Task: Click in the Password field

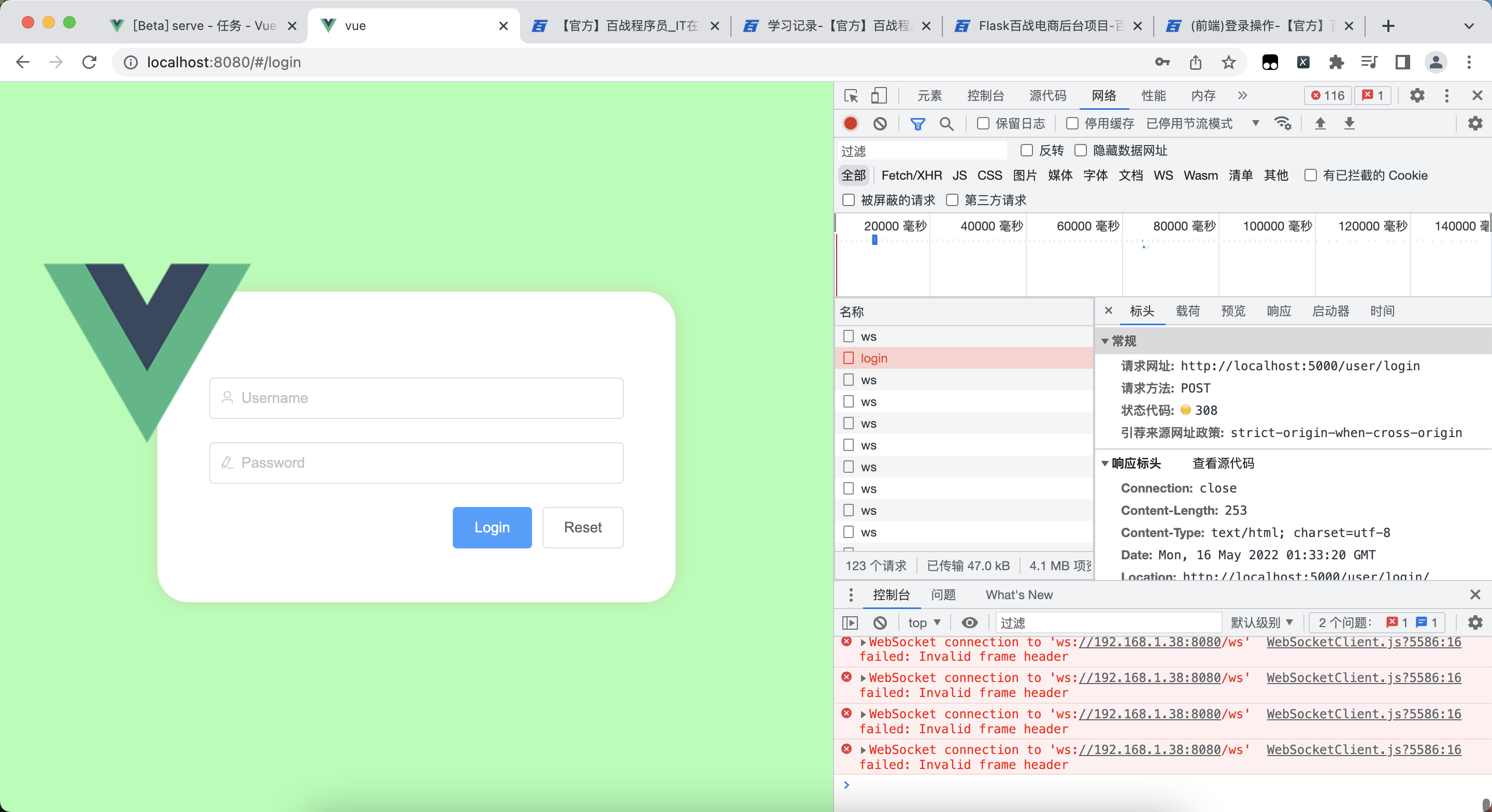Action: click(416, 463)
